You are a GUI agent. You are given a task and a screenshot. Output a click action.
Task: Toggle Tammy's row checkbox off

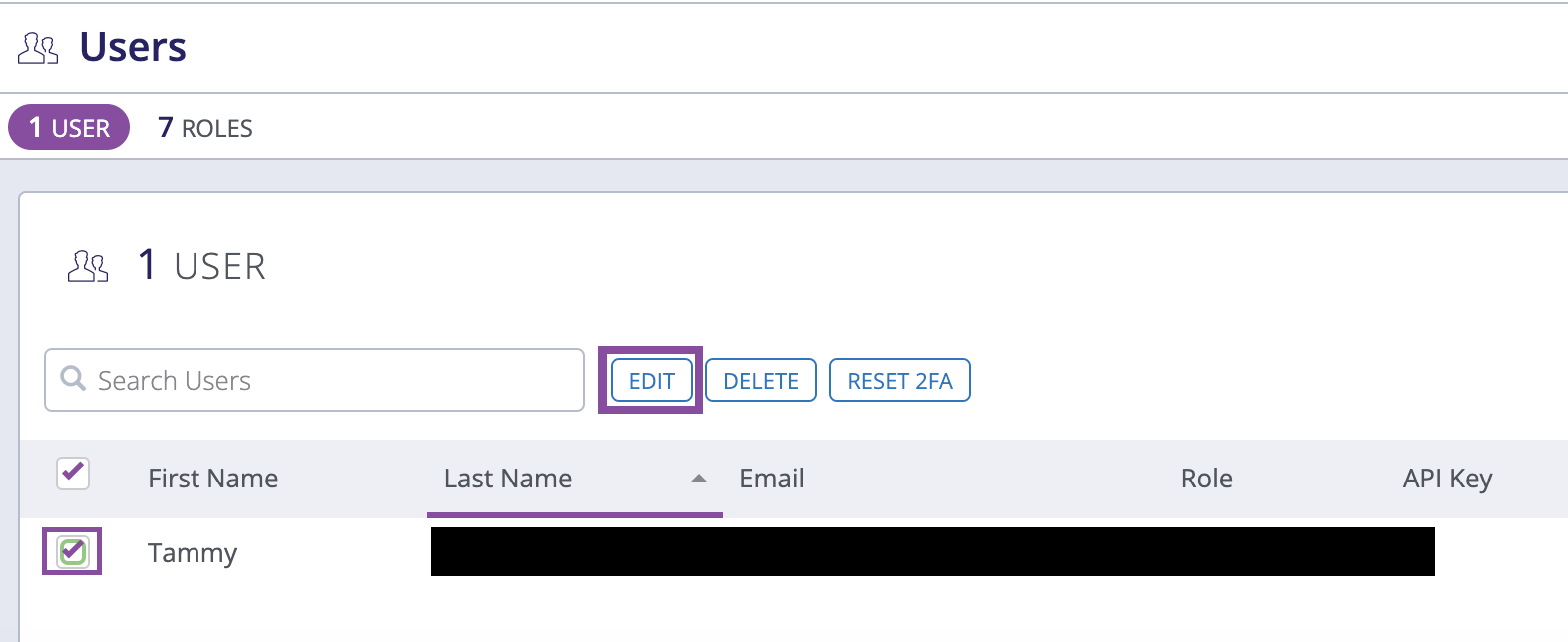click(x=71, y=552)
